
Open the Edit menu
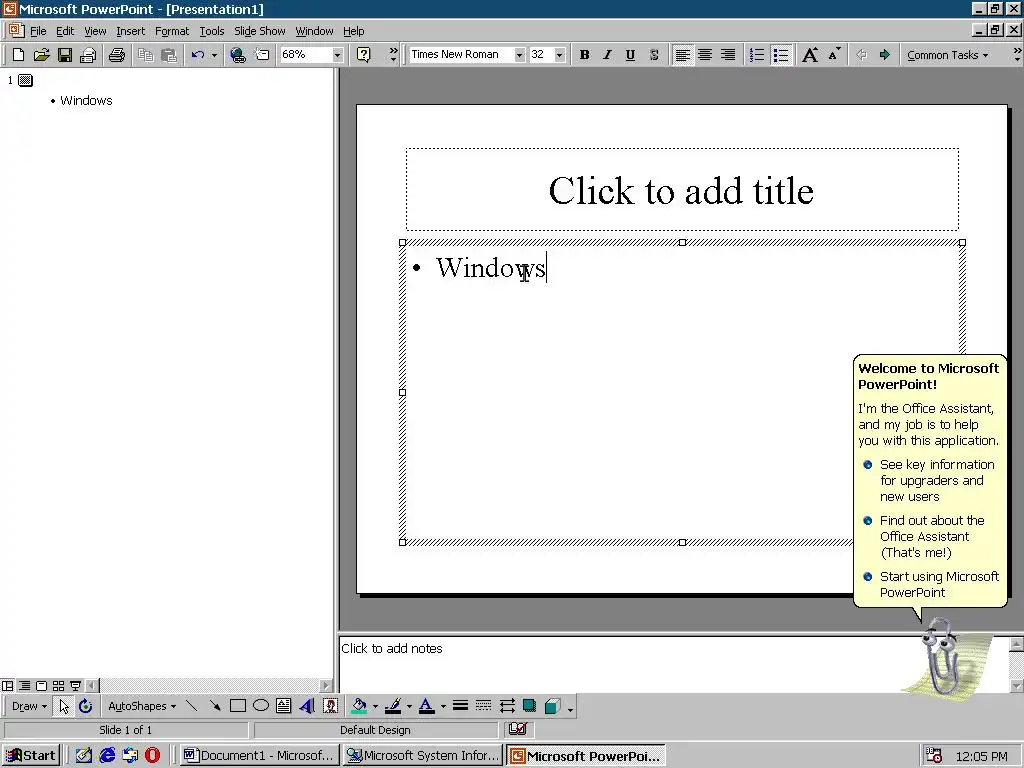coord(65,31)
